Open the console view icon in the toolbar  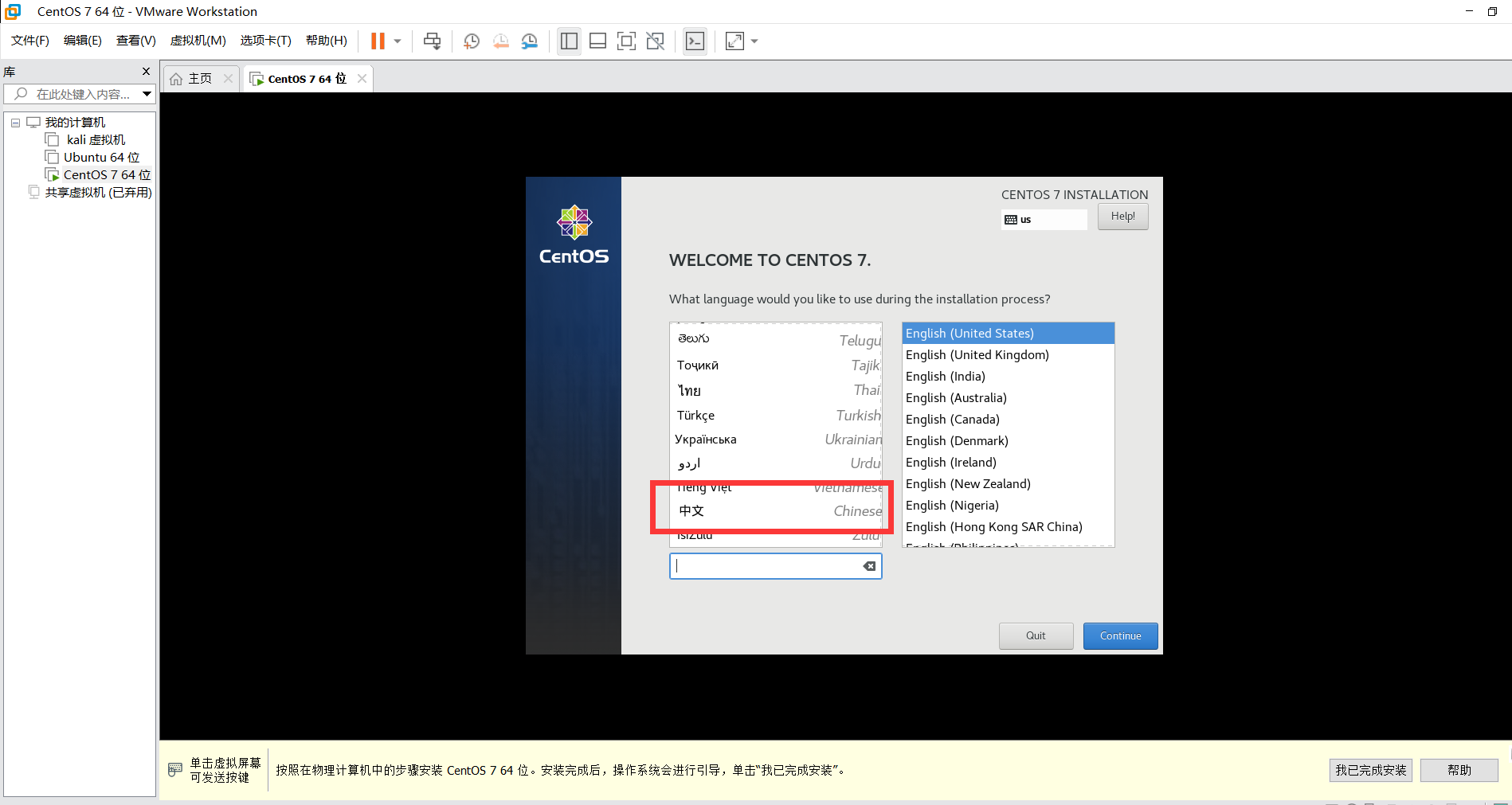pos(695,41)
